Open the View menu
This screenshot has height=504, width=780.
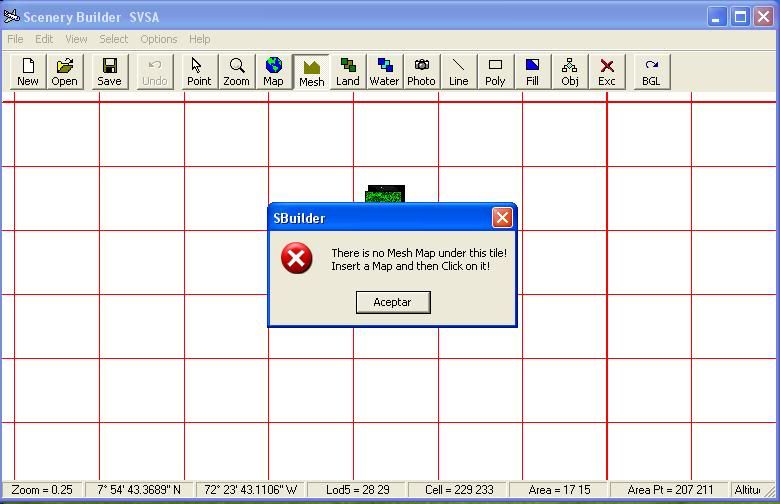click(x=76, y=39)
